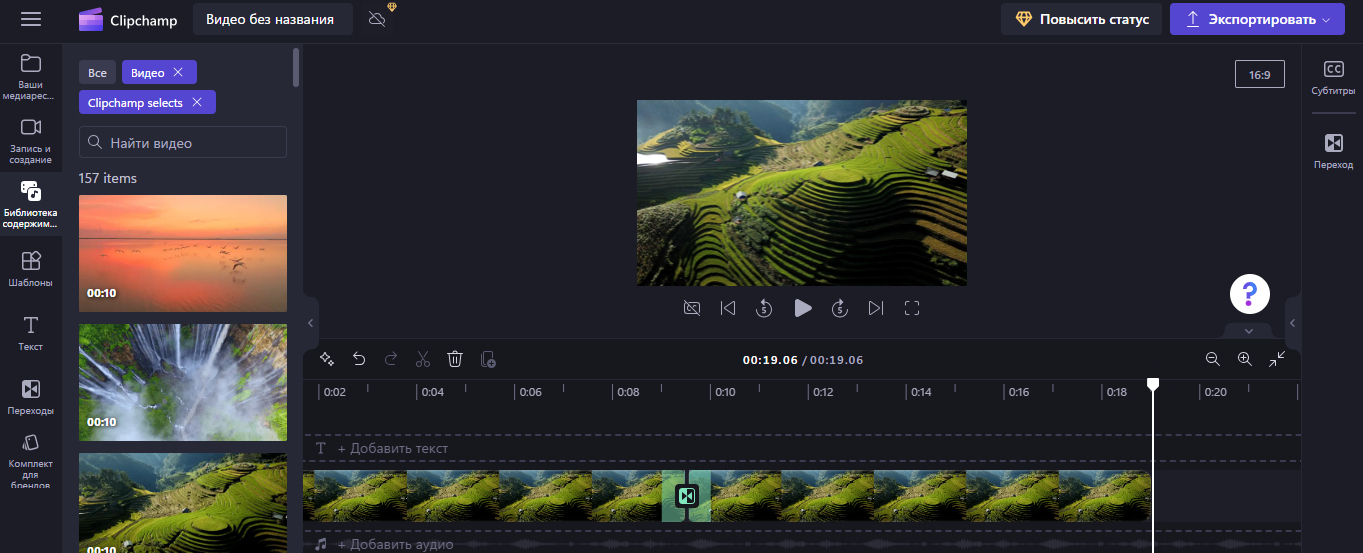
Task: Zoom out on the timeline
Action: (1212, 359)
